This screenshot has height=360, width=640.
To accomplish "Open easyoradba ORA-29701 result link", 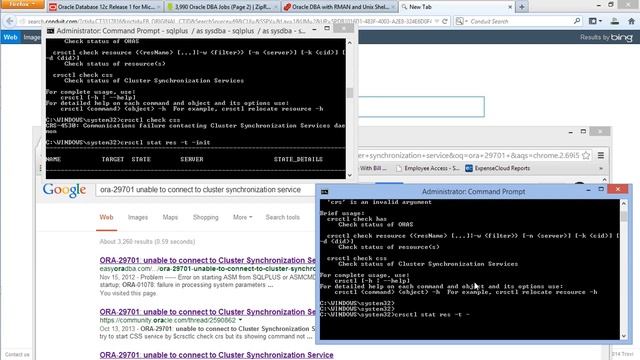I will (x=207, y=260).
